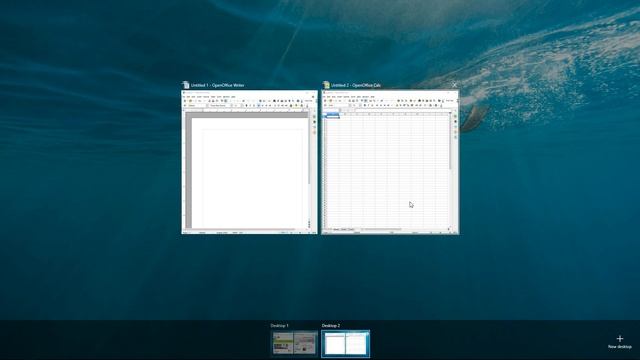The height and width of the screenshot is (360, 640).
Task: Click the 'Untitled 1 - OpenOffice Writer' title
Action: pos(218,85)
